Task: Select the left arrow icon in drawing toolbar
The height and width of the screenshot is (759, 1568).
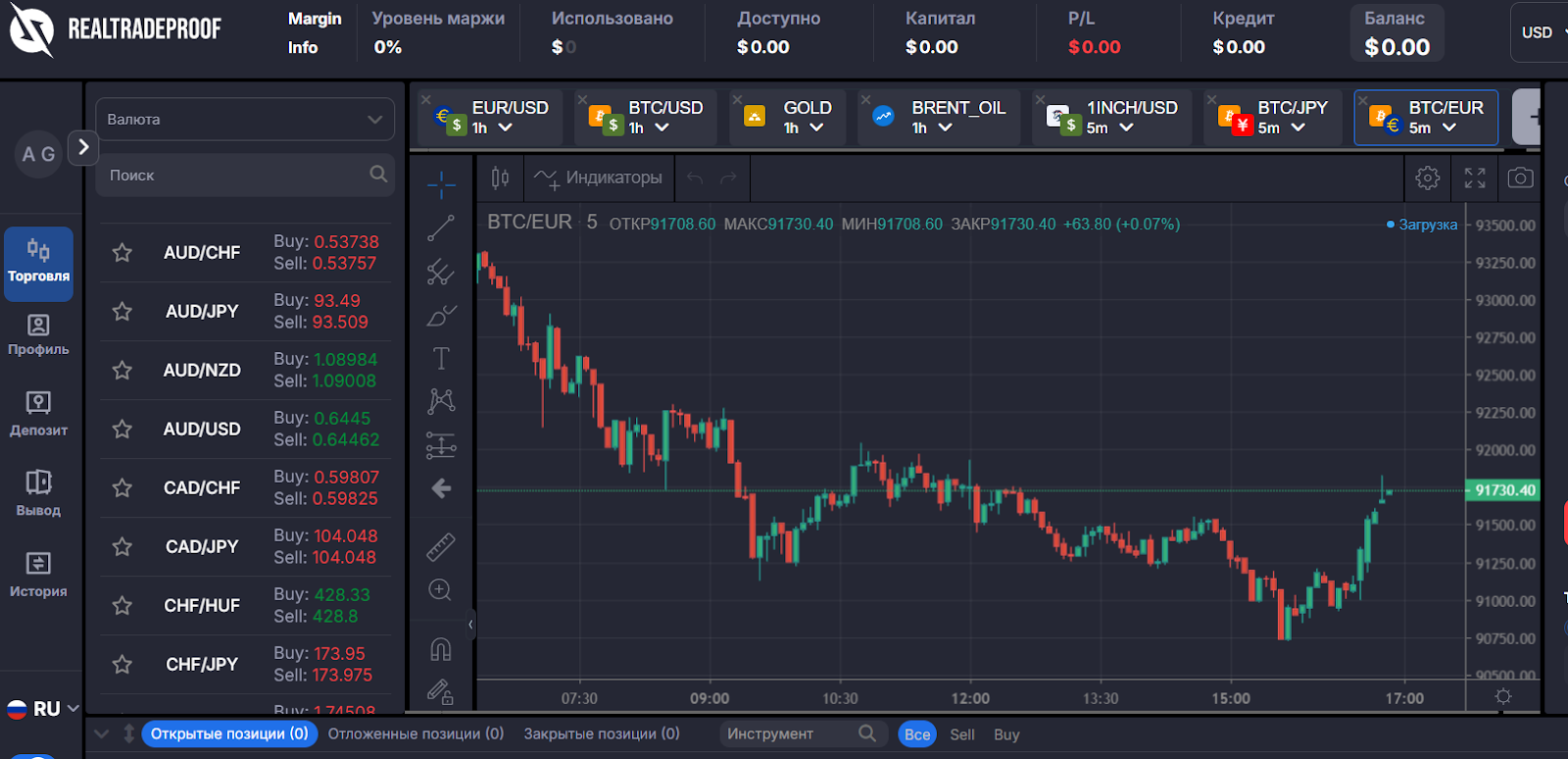Action: click(441, 488)
